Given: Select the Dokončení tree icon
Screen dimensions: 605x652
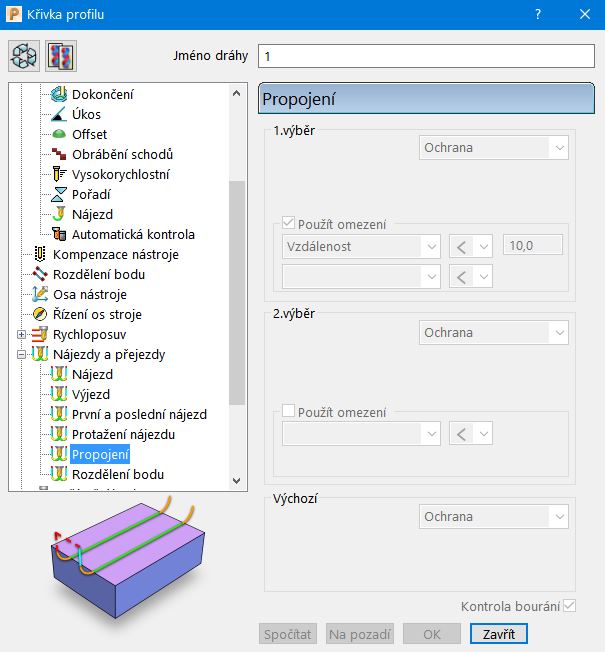Looking at the screenshot, I should tap(58, 94).
